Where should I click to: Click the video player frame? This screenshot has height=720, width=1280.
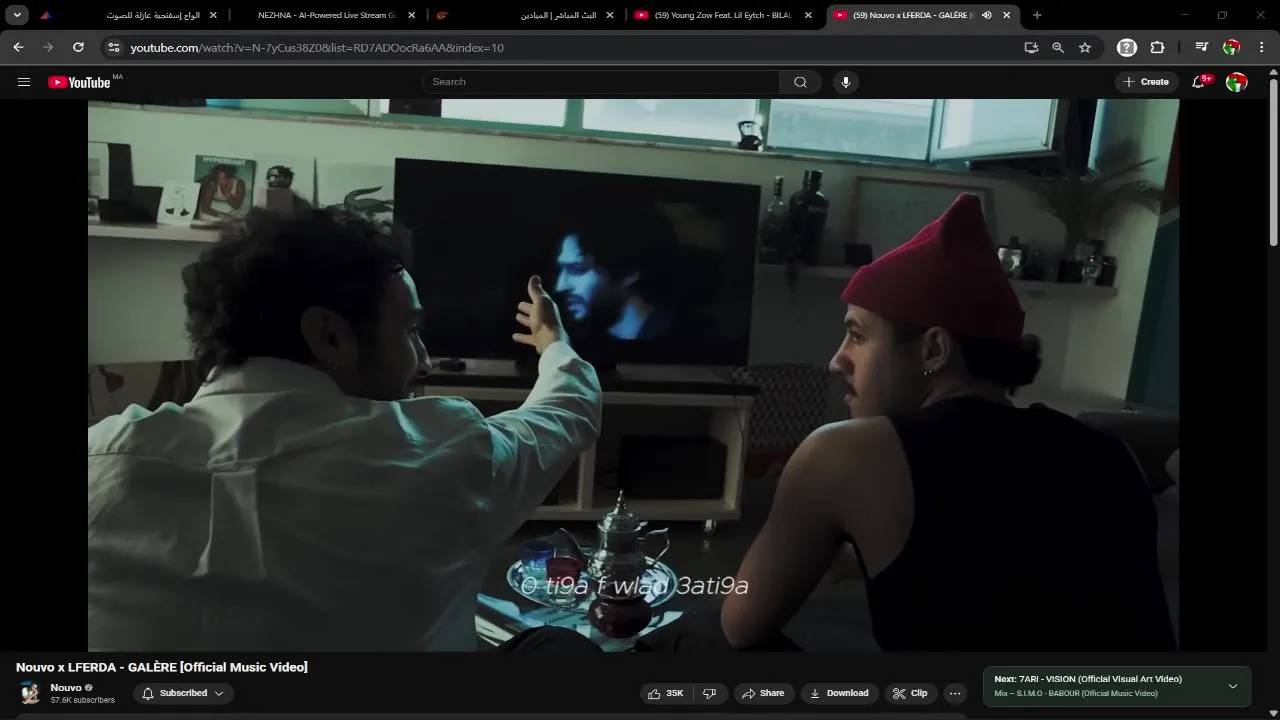[633, 375]
